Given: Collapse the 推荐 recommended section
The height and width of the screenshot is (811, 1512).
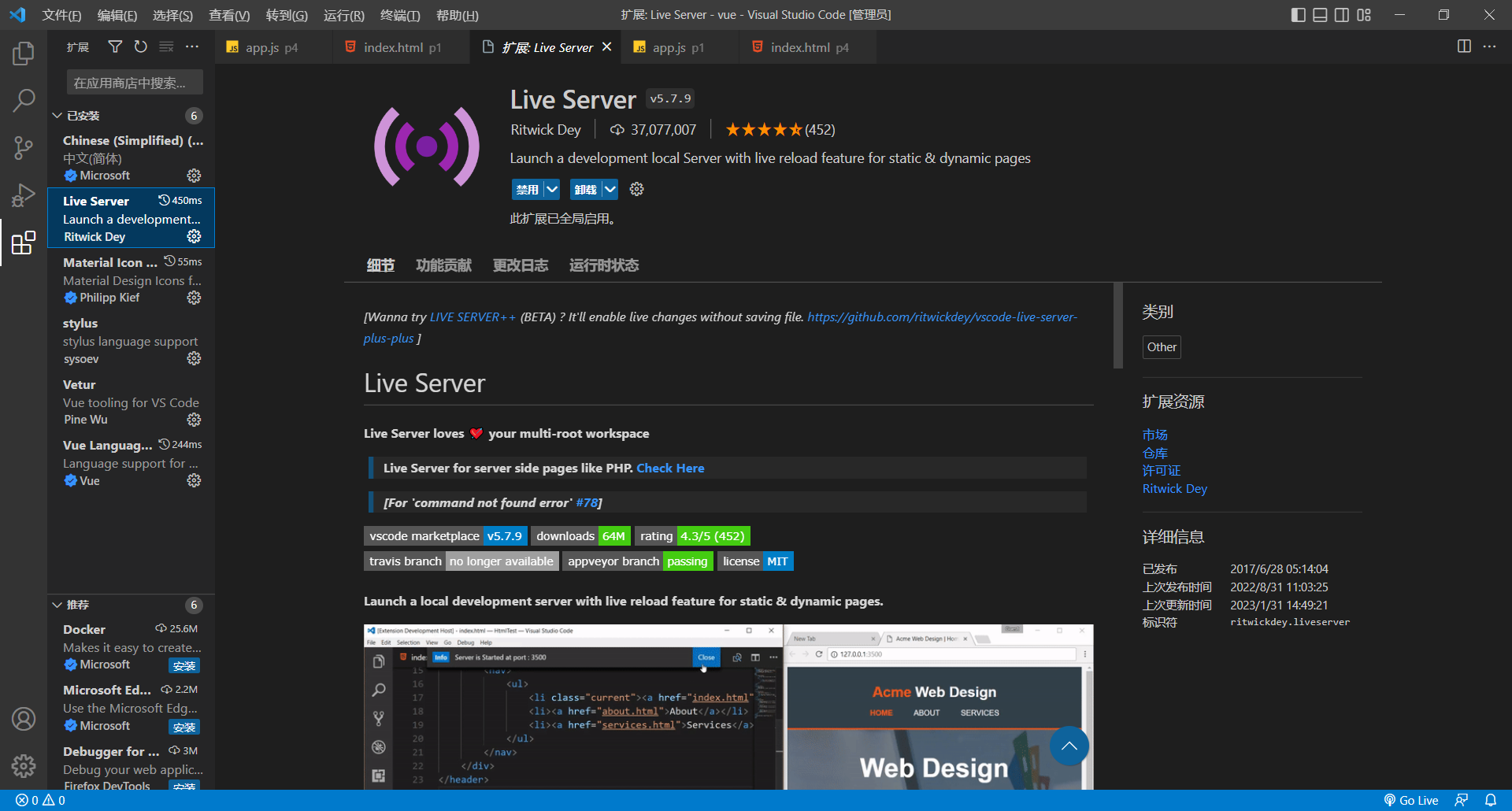Looking at the screenshot, I should pyautogui.click(x=57, y=605).
